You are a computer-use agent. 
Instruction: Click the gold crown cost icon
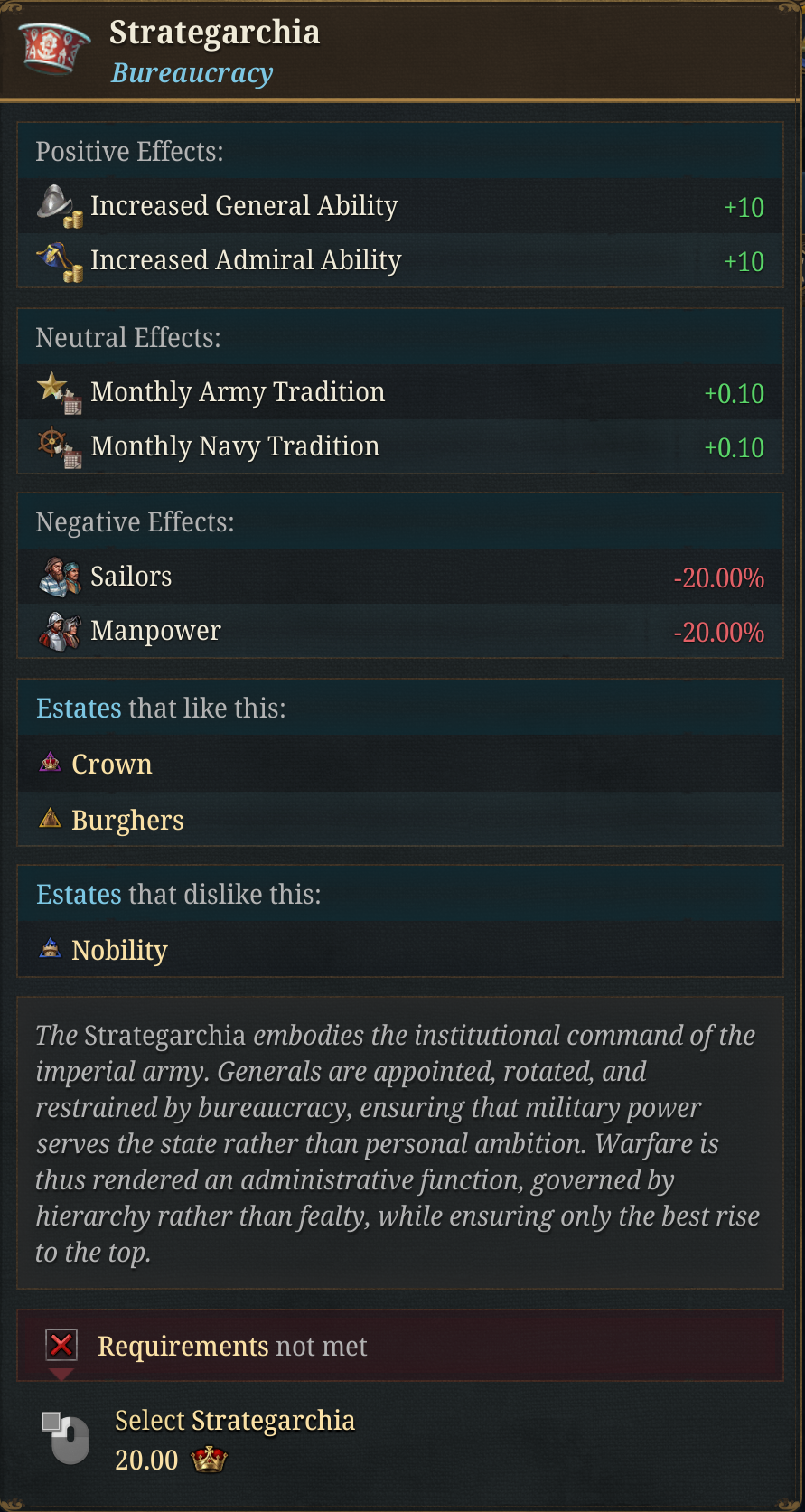pos(210,1459)
